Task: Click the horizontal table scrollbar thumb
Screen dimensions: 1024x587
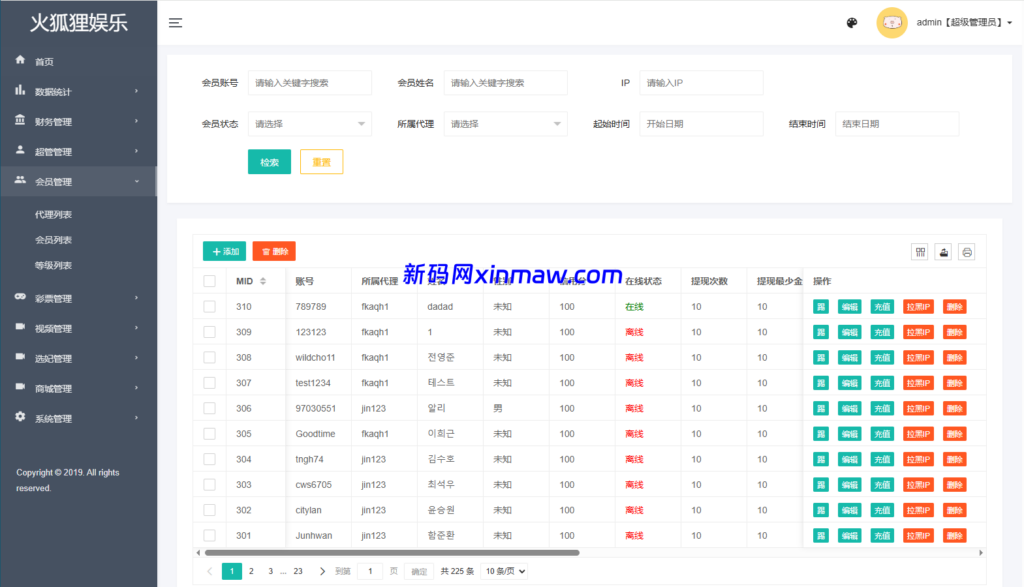Action: pyautogui.click(x=392, y=552)
